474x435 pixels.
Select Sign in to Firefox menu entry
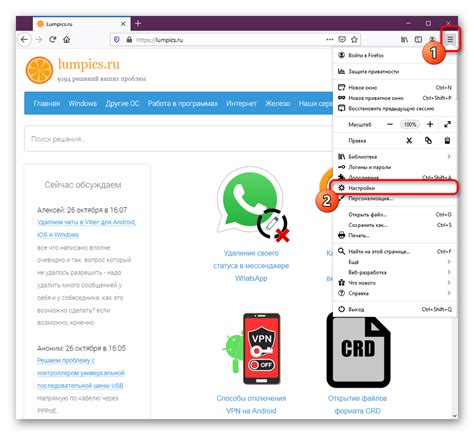tap(395, 55)
